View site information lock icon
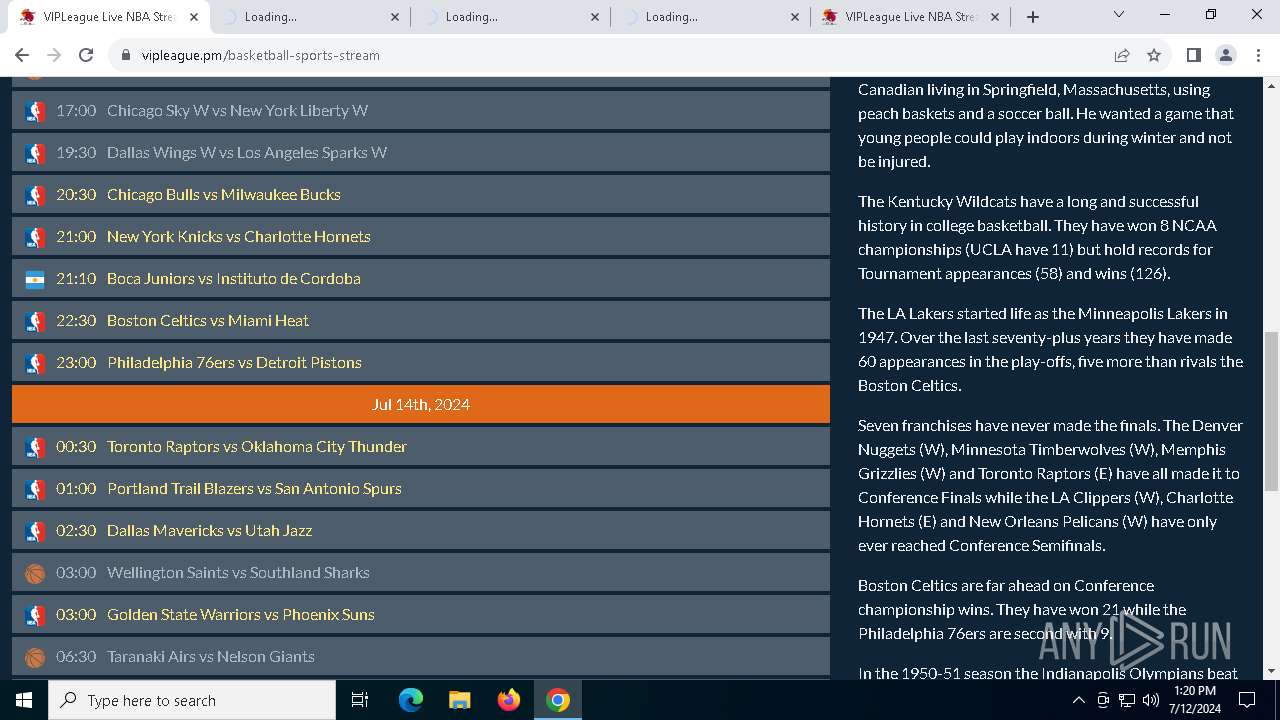 126,55
